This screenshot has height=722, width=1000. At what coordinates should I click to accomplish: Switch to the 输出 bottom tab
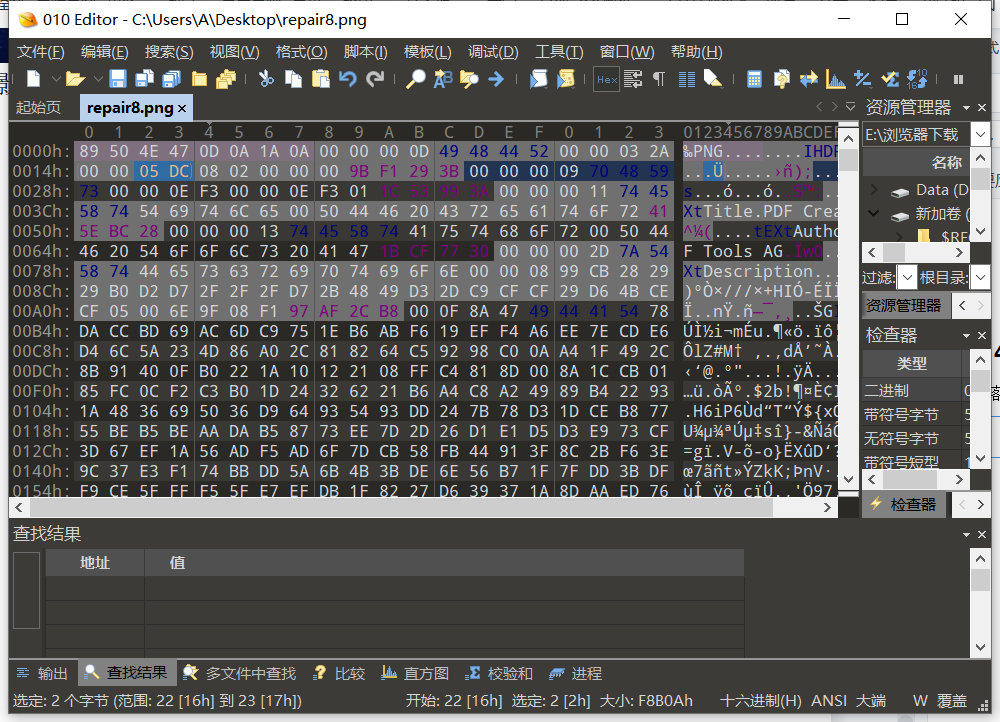point(42,674)
